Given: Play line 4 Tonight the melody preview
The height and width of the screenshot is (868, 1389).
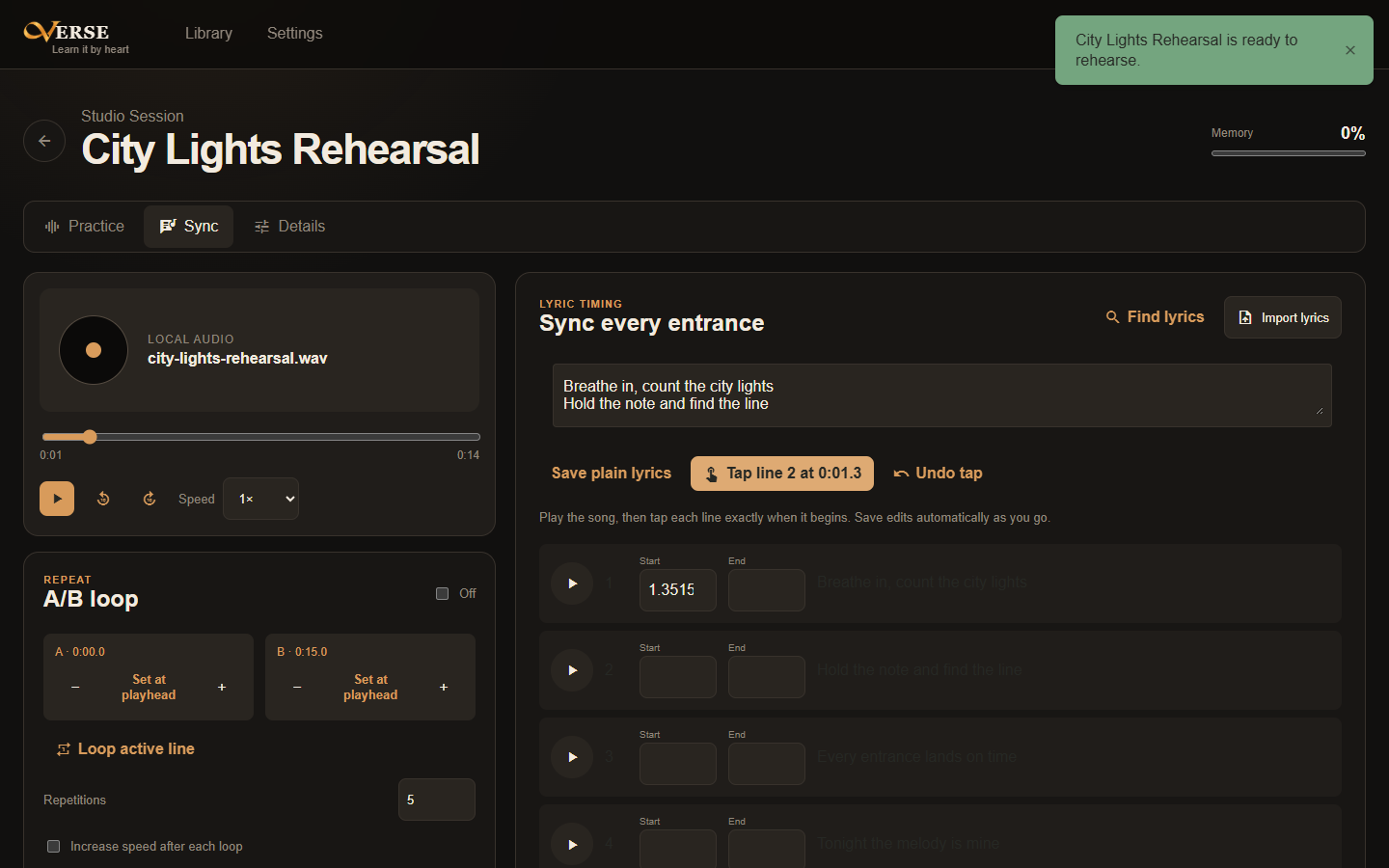Looking at the screenshot, I should pyautogui.click(x=572, y=844).
